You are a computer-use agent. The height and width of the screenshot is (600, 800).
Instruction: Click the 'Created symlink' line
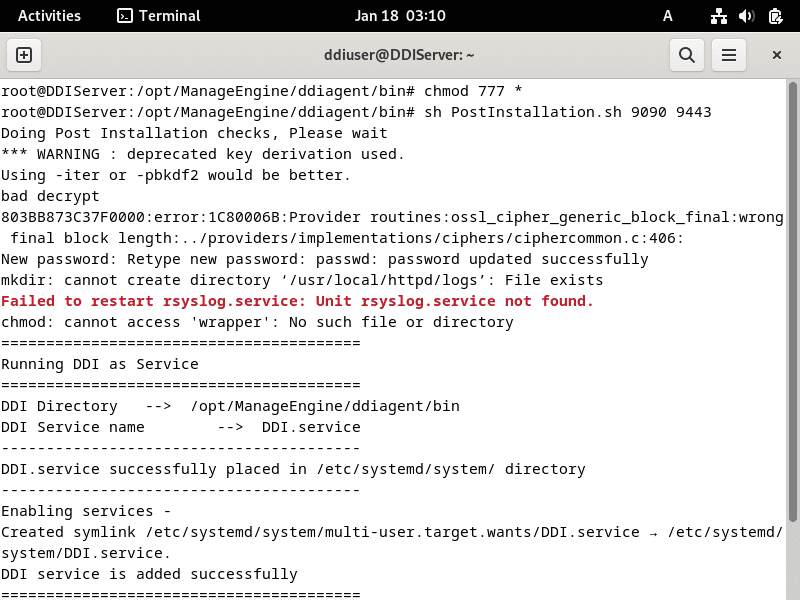(x=392, y=532)
